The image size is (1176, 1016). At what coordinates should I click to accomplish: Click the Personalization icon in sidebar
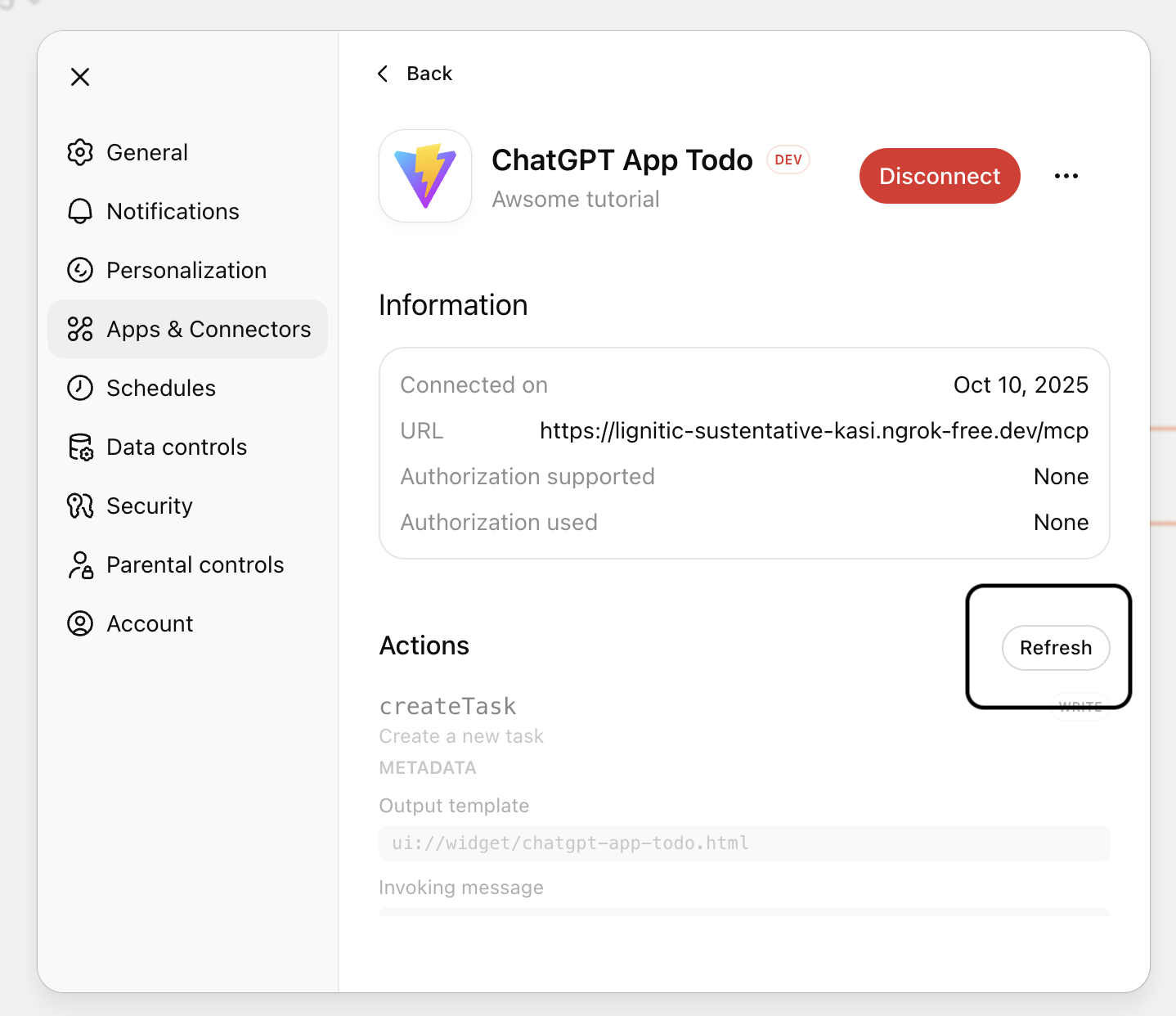click(80, 270)
